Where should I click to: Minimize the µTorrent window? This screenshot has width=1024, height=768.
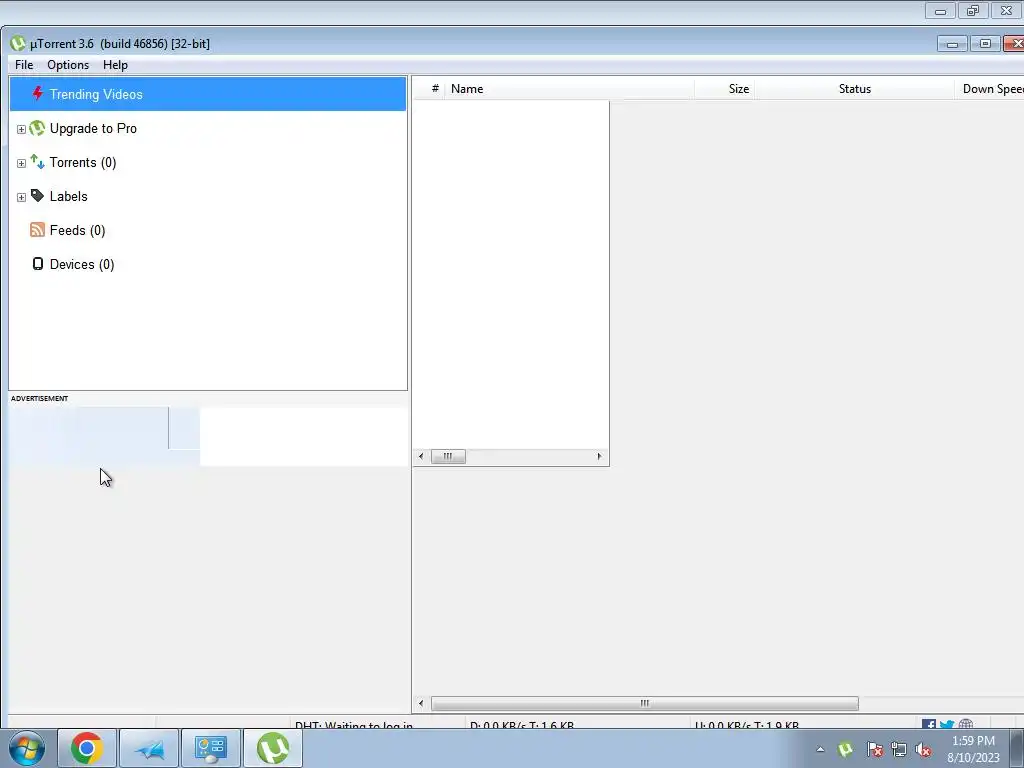coord(952,44)
